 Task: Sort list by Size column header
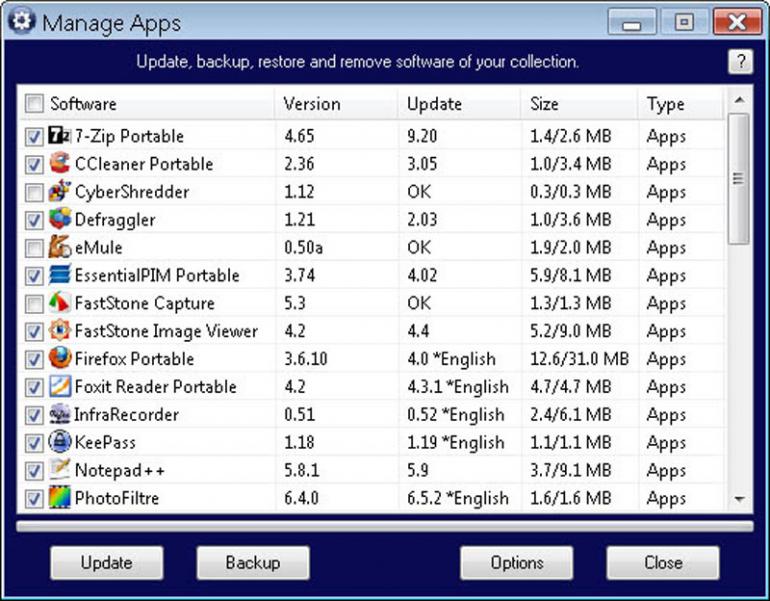click(579, 104)
